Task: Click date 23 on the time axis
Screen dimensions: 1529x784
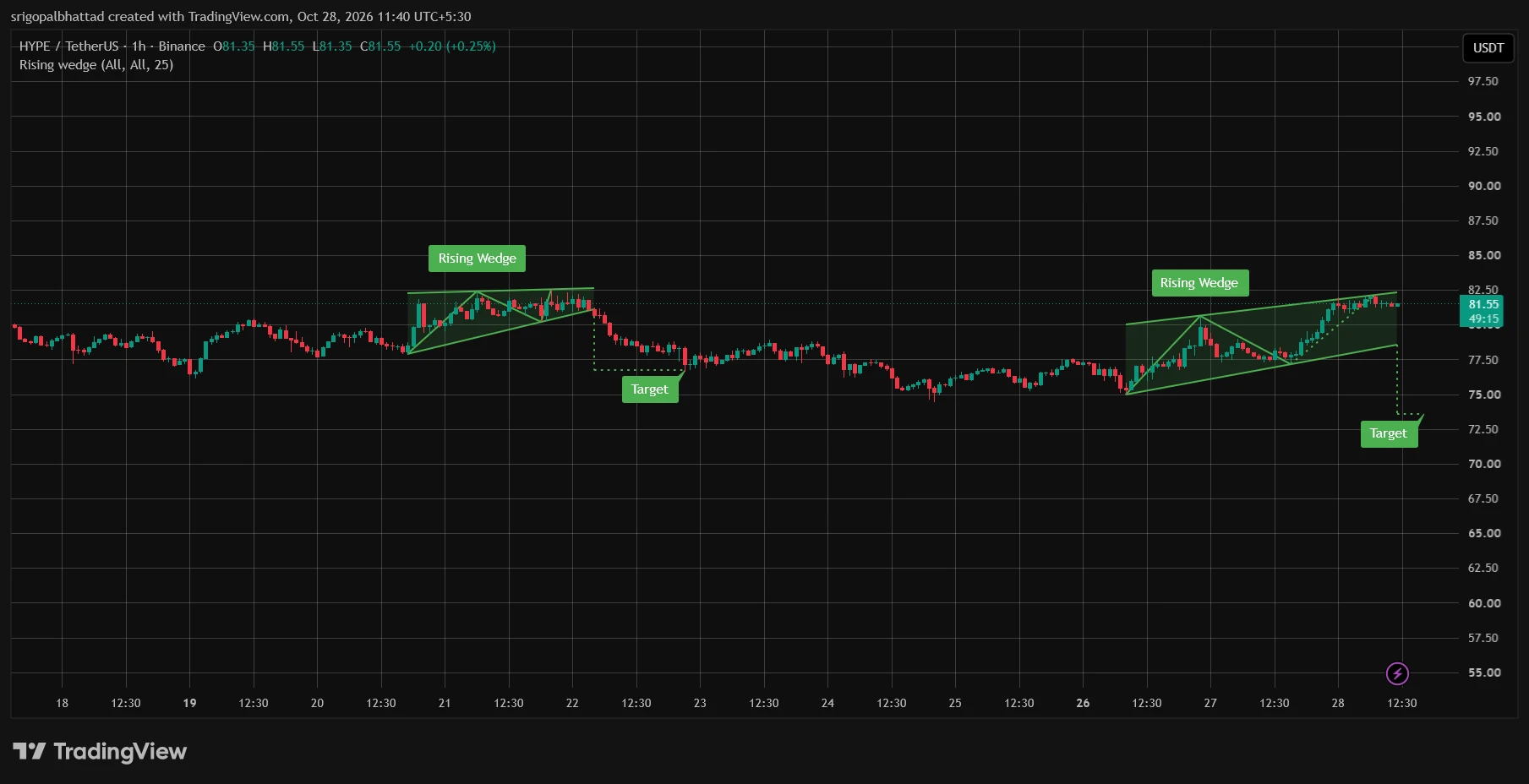Action: click(x=700, y=703)
